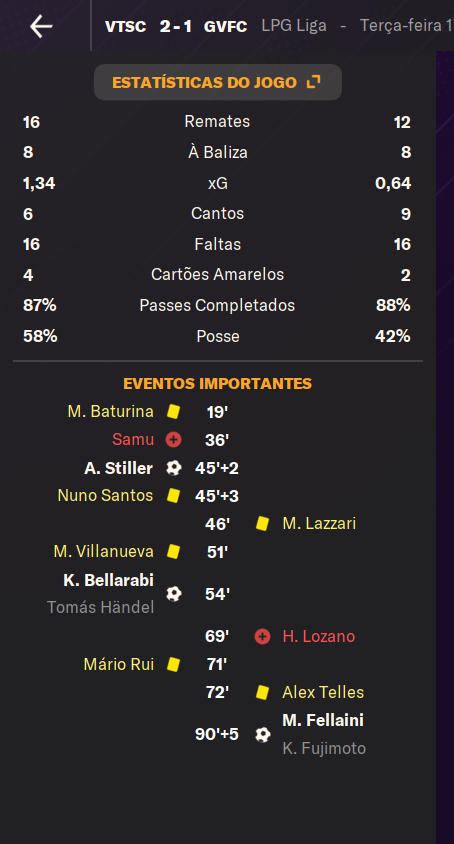454x844 pixels.
Task: Click A. Stiller's goal ball icon
Action: pos(173,468)
